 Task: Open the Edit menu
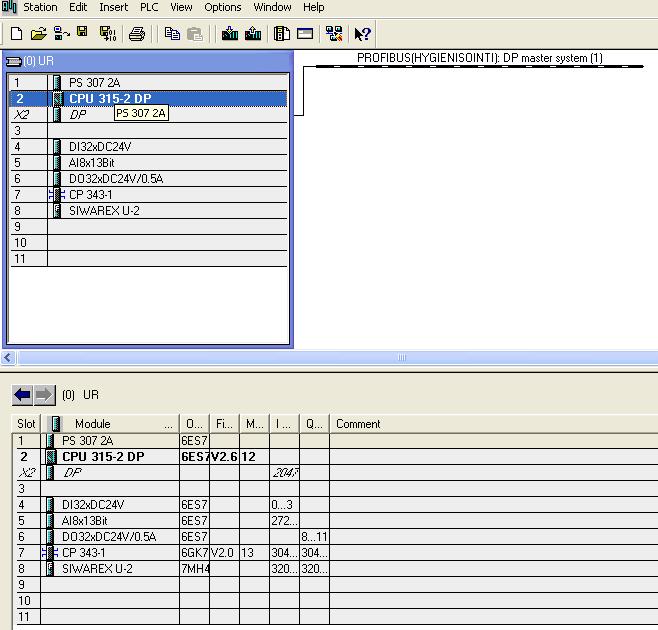click(78, 7)
